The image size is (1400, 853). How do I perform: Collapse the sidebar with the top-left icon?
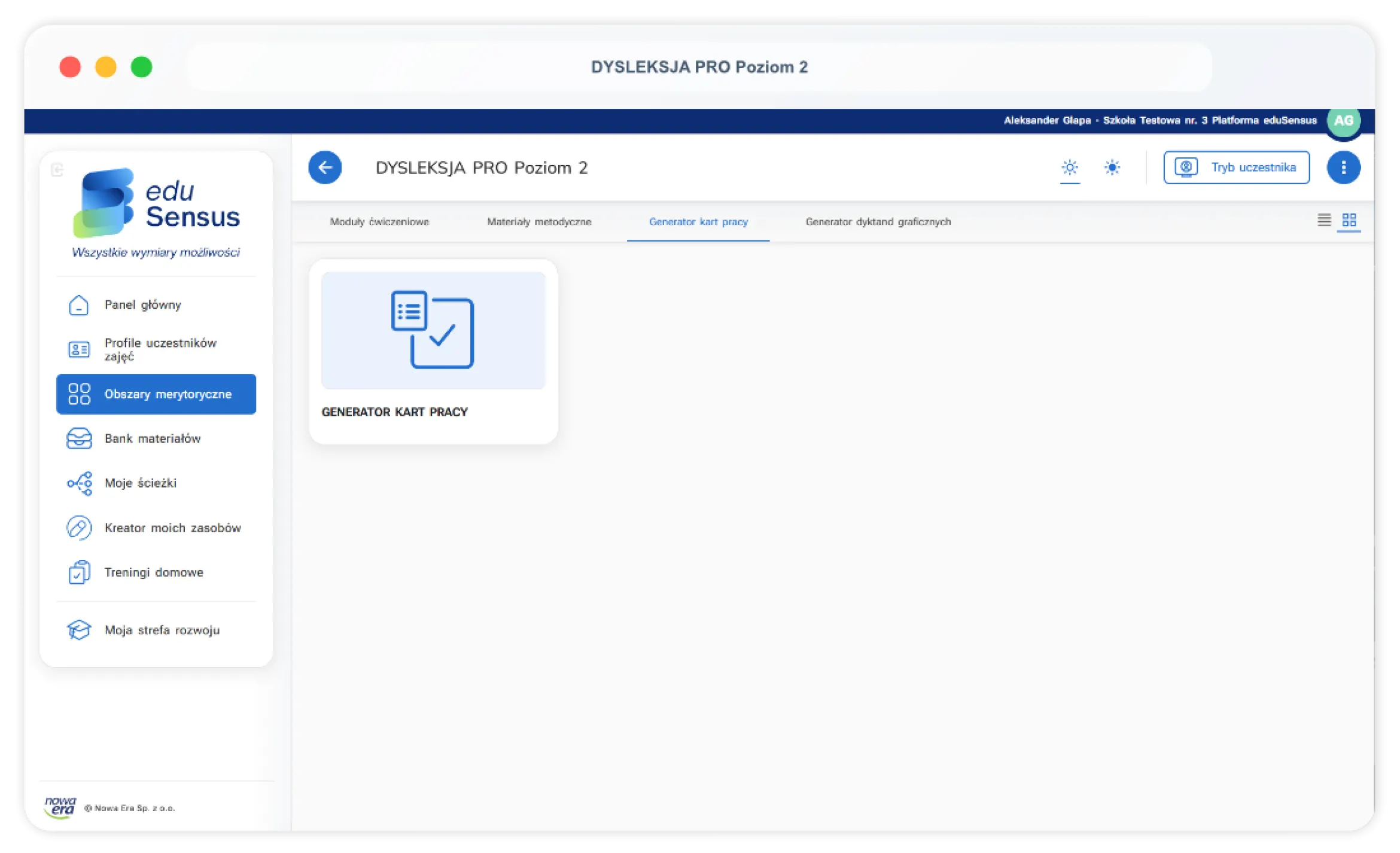click(x=57, y=170)
